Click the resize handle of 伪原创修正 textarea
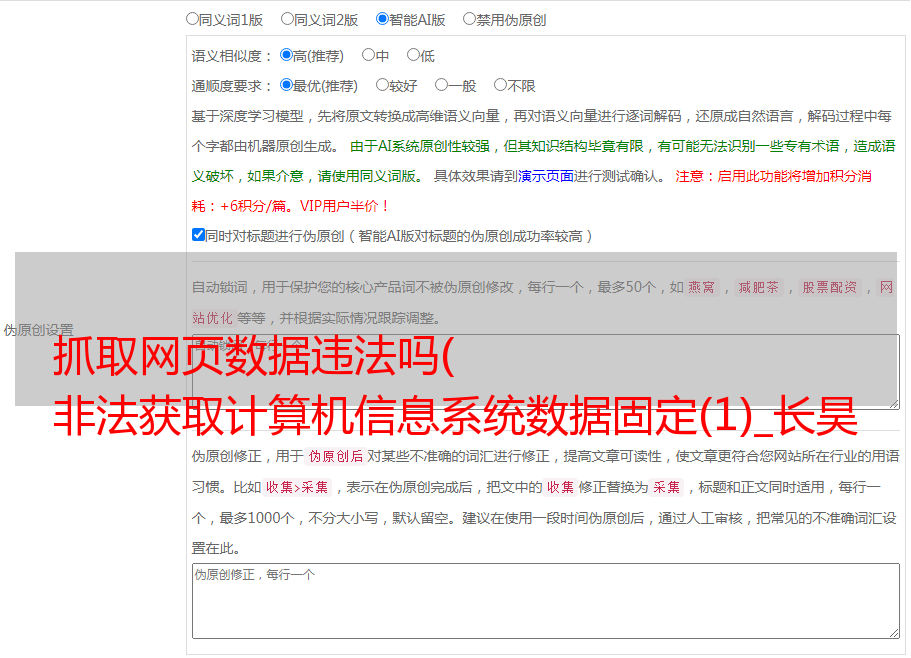This screenshot has height=658, width=911. pyautogui.click(x=894, y=634)
